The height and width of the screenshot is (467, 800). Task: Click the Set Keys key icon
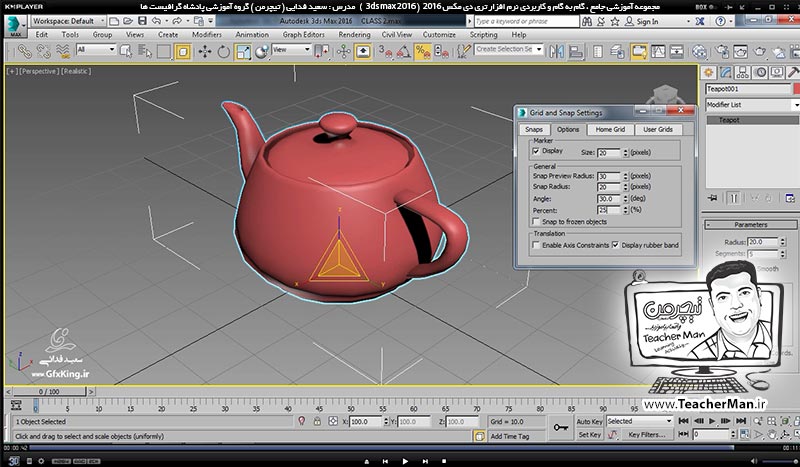point(561,428)
